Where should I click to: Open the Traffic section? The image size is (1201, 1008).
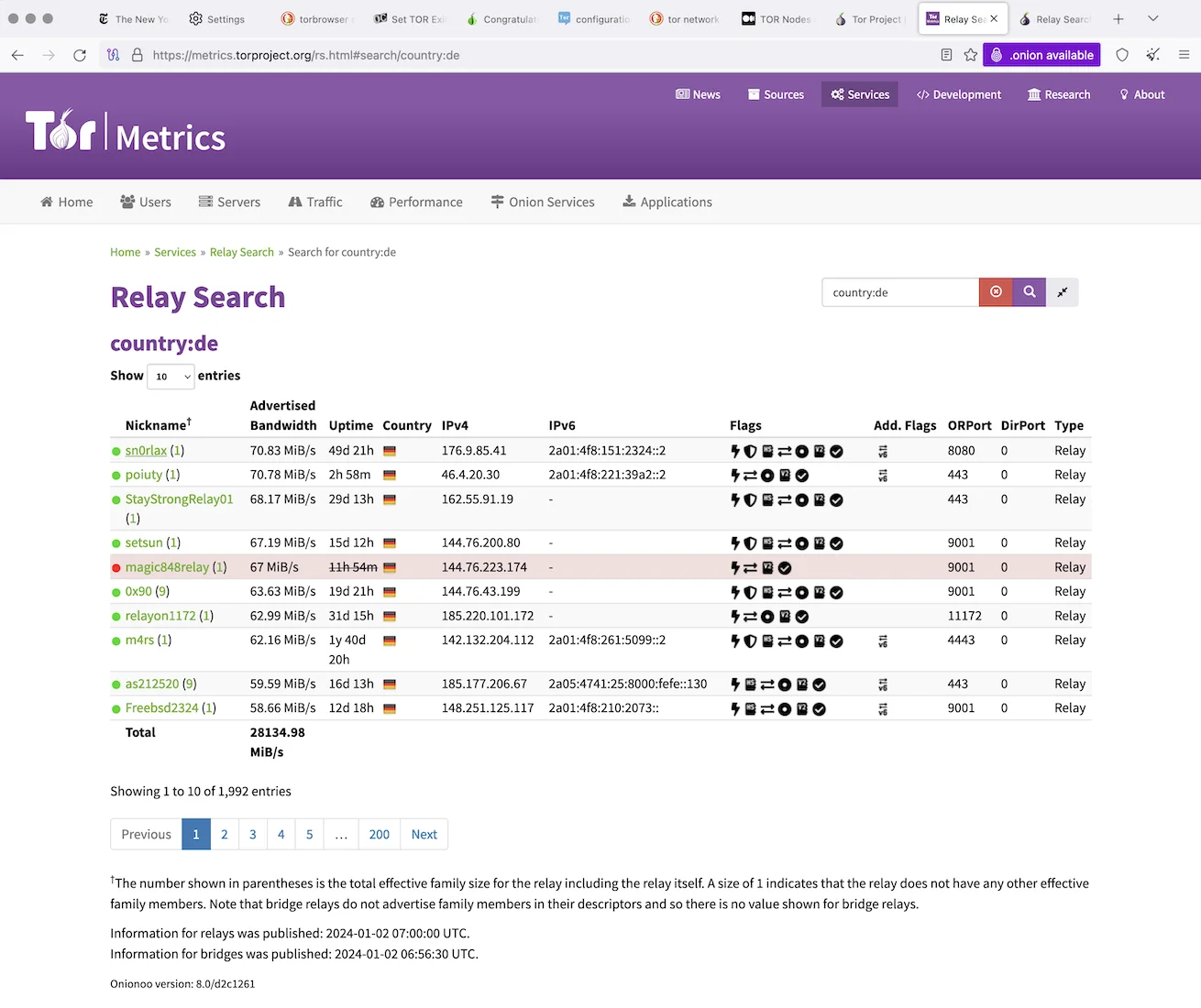[x=315, y=202]
